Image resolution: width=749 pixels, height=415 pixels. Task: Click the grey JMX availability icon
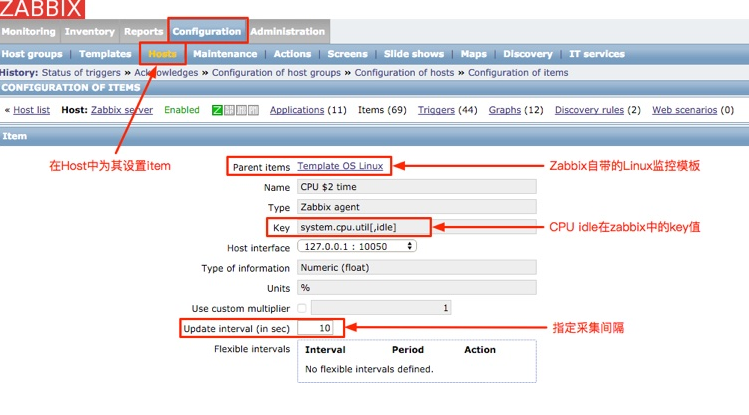pos(241,110)
